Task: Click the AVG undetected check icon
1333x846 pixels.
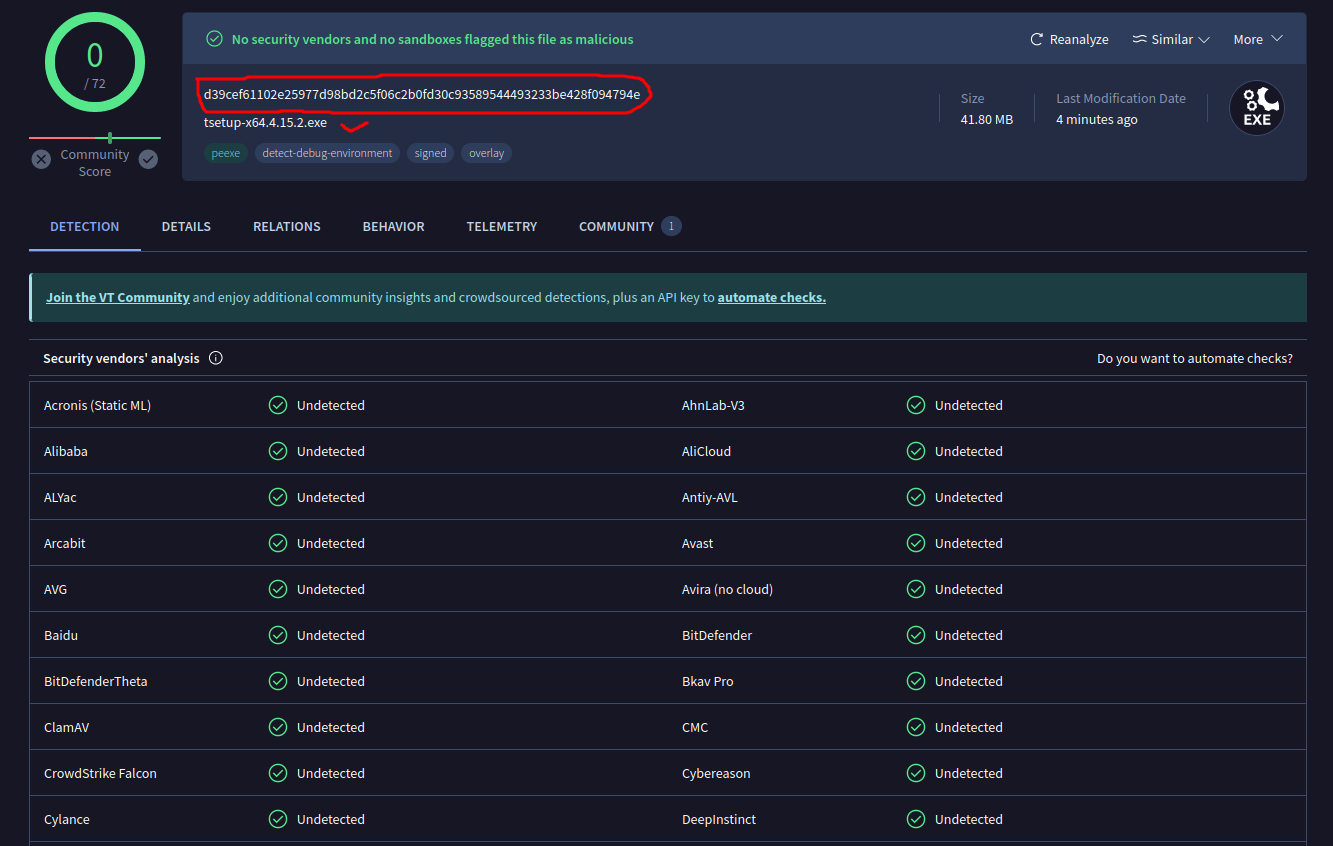Action: (x=278, y=589)
